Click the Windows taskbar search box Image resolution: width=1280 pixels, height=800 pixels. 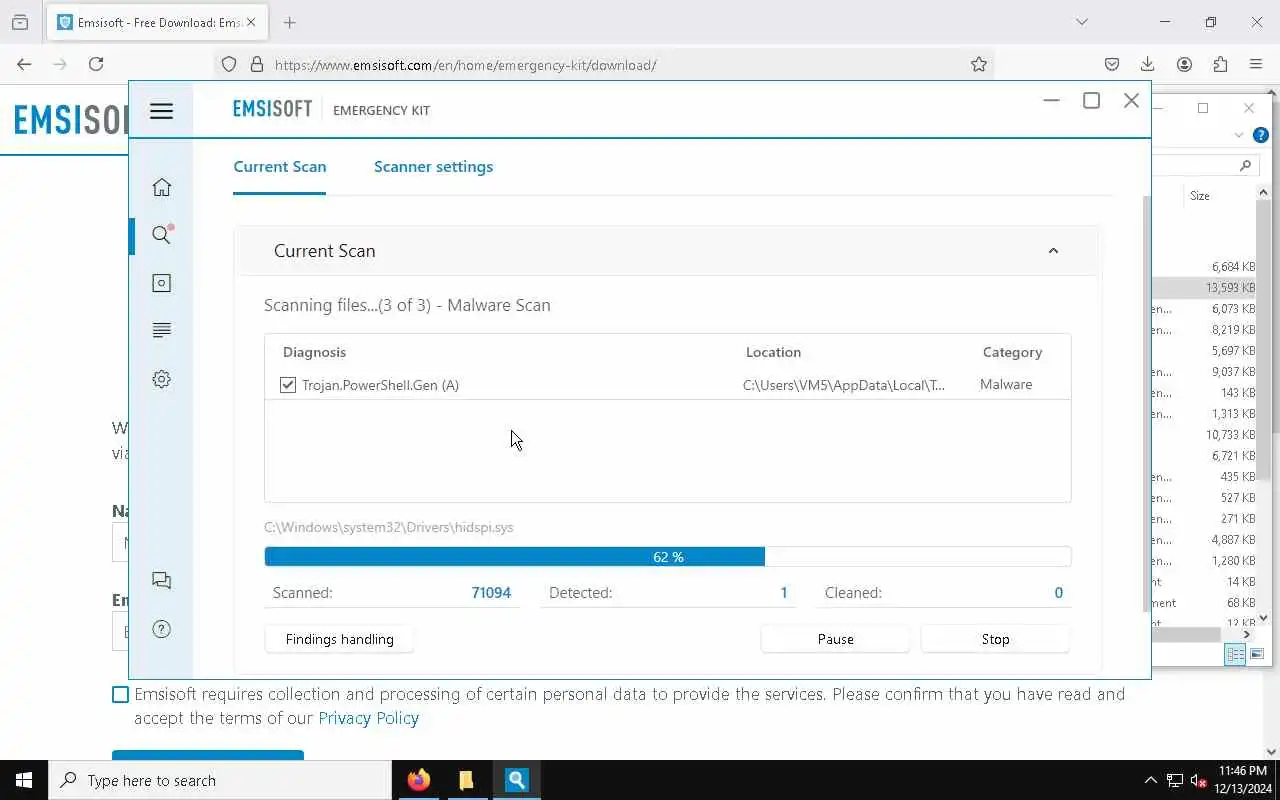(x=220, y=780)
